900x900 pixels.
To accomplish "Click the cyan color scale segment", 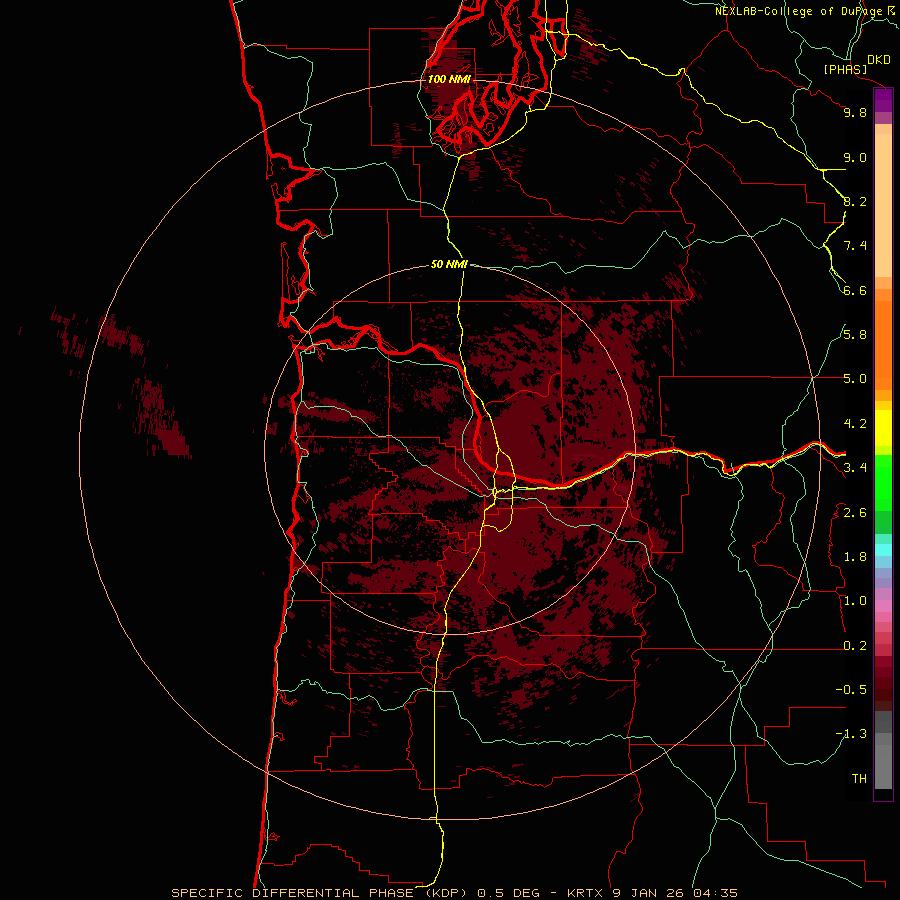I will click(883, 550).
